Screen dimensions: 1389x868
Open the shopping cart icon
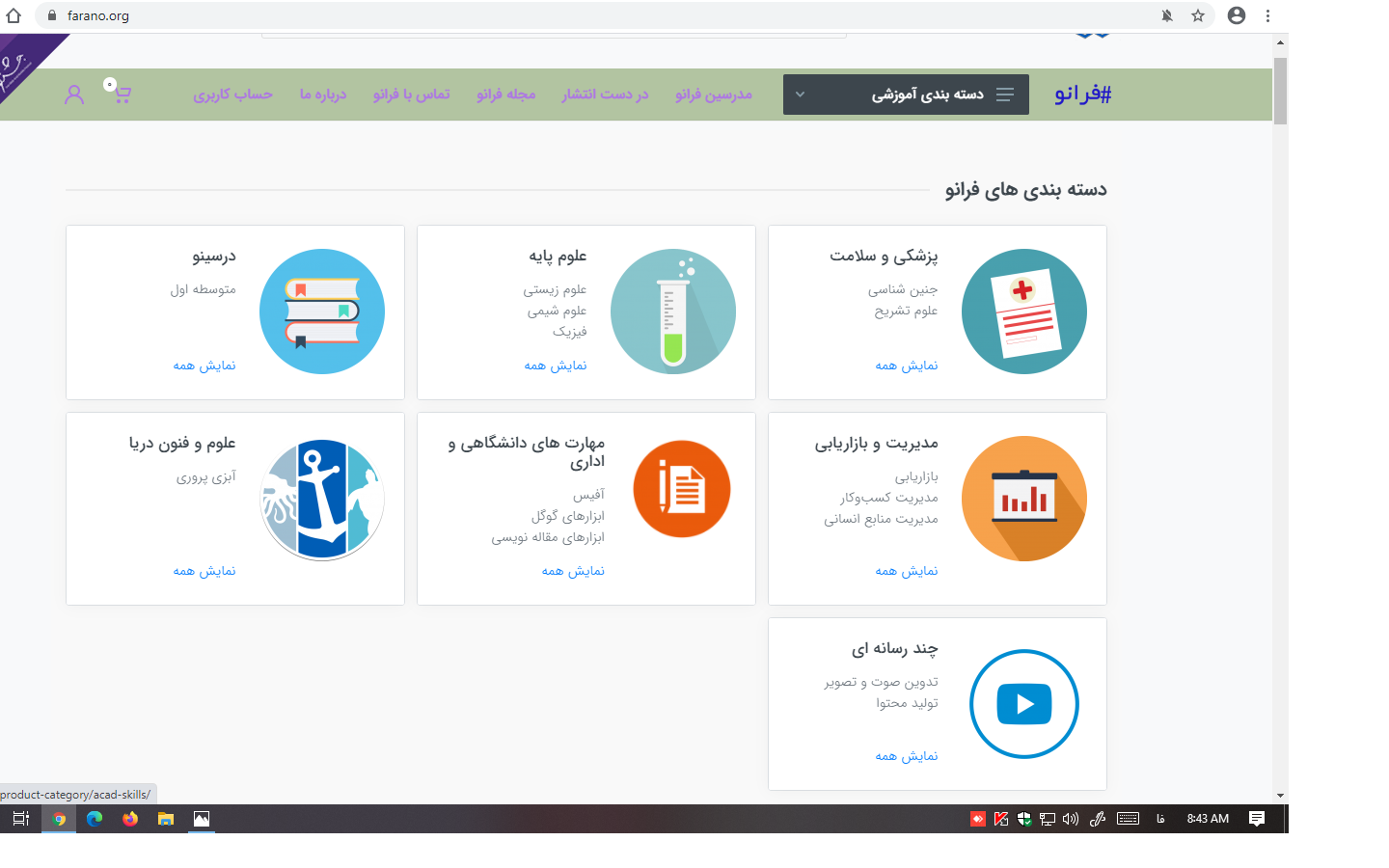[119, 93]
